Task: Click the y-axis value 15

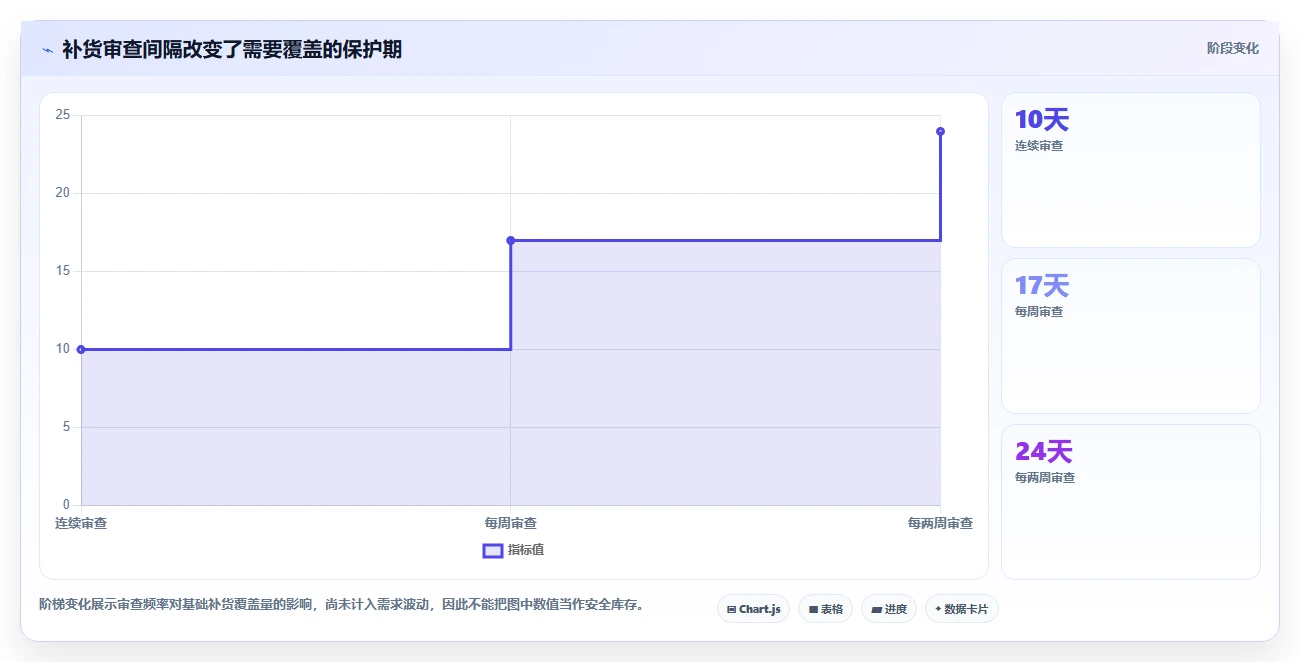Action: 63,271
